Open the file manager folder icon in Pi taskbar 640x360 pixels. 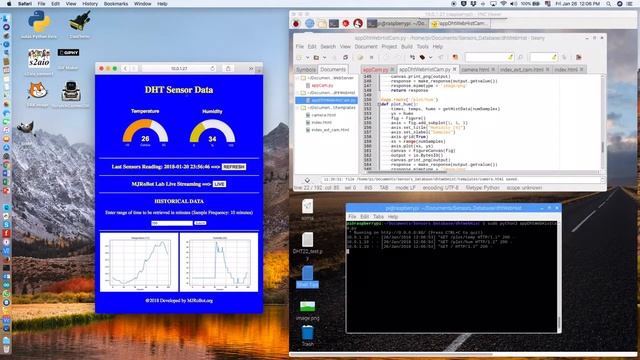(322, 24)
